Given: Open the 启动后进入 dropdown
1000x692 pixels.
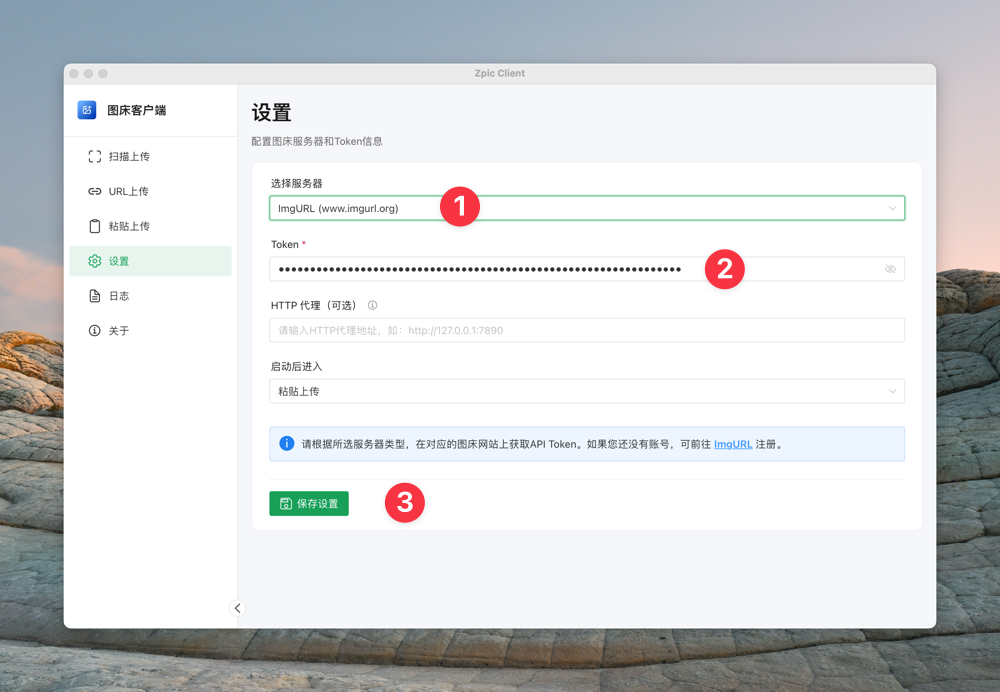Looking at the screenshot, I should click(x=586, y=391).
